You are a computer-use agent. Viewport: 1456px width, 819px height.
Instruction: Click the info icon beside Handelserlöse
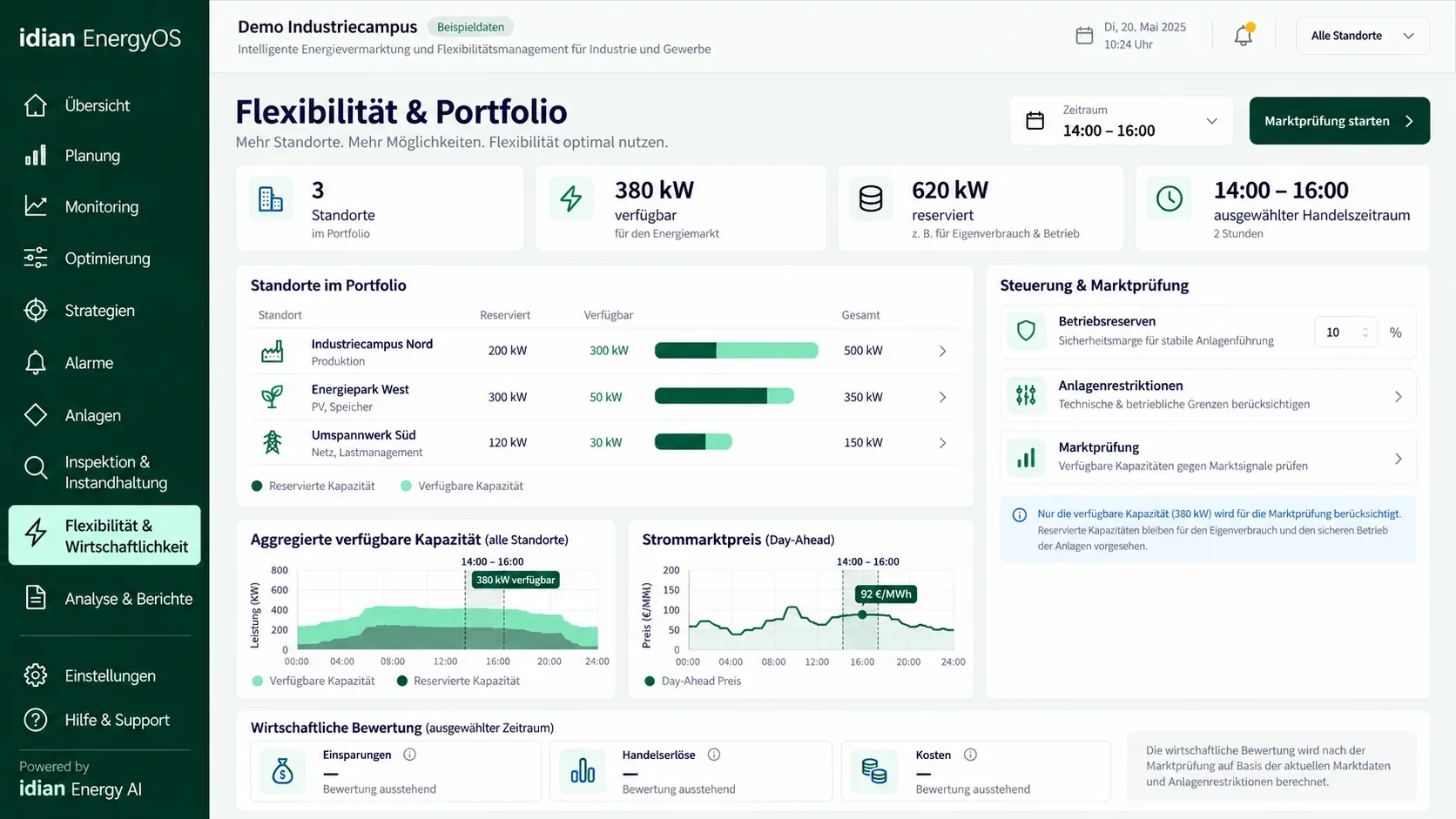click(714, 755)
